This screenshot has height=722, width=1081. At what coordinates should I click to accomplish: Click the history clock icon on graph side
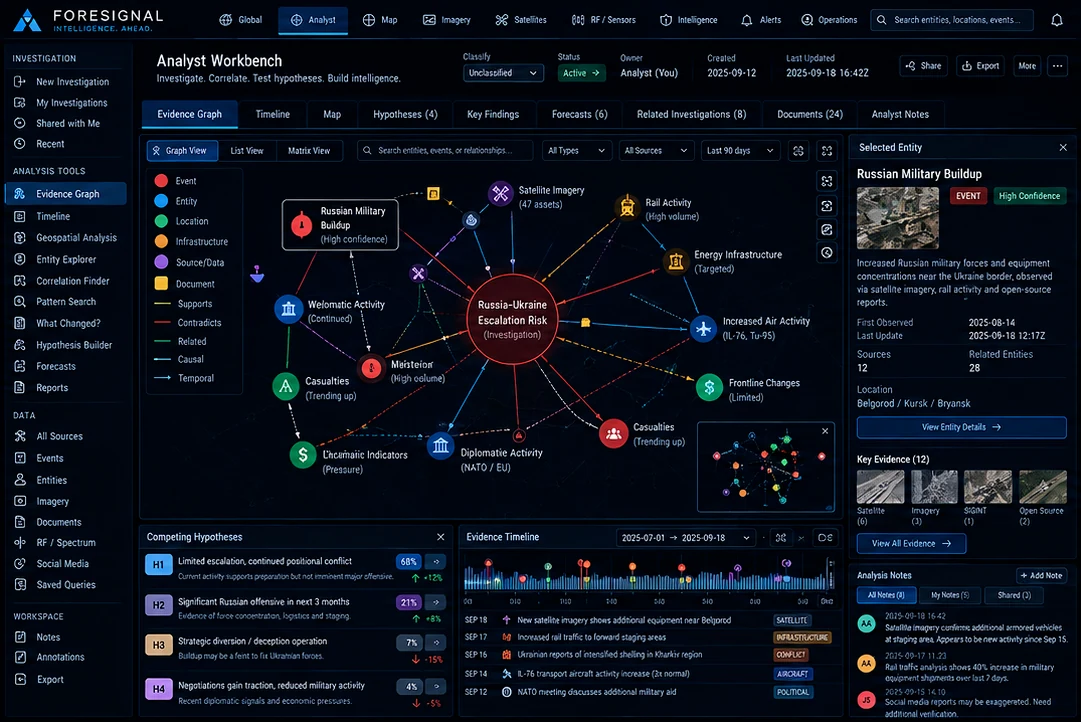(x=827, y=252)
